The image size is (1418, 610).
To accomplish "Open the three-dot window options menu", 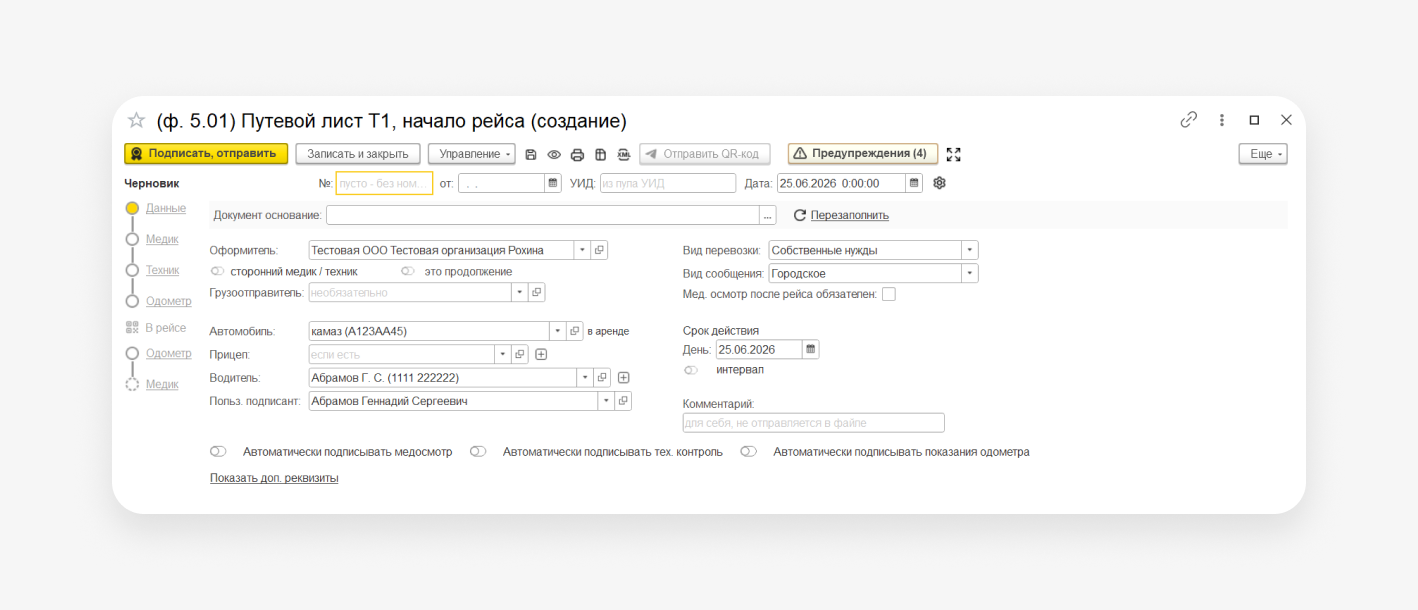I will [x=1222, y=120].
